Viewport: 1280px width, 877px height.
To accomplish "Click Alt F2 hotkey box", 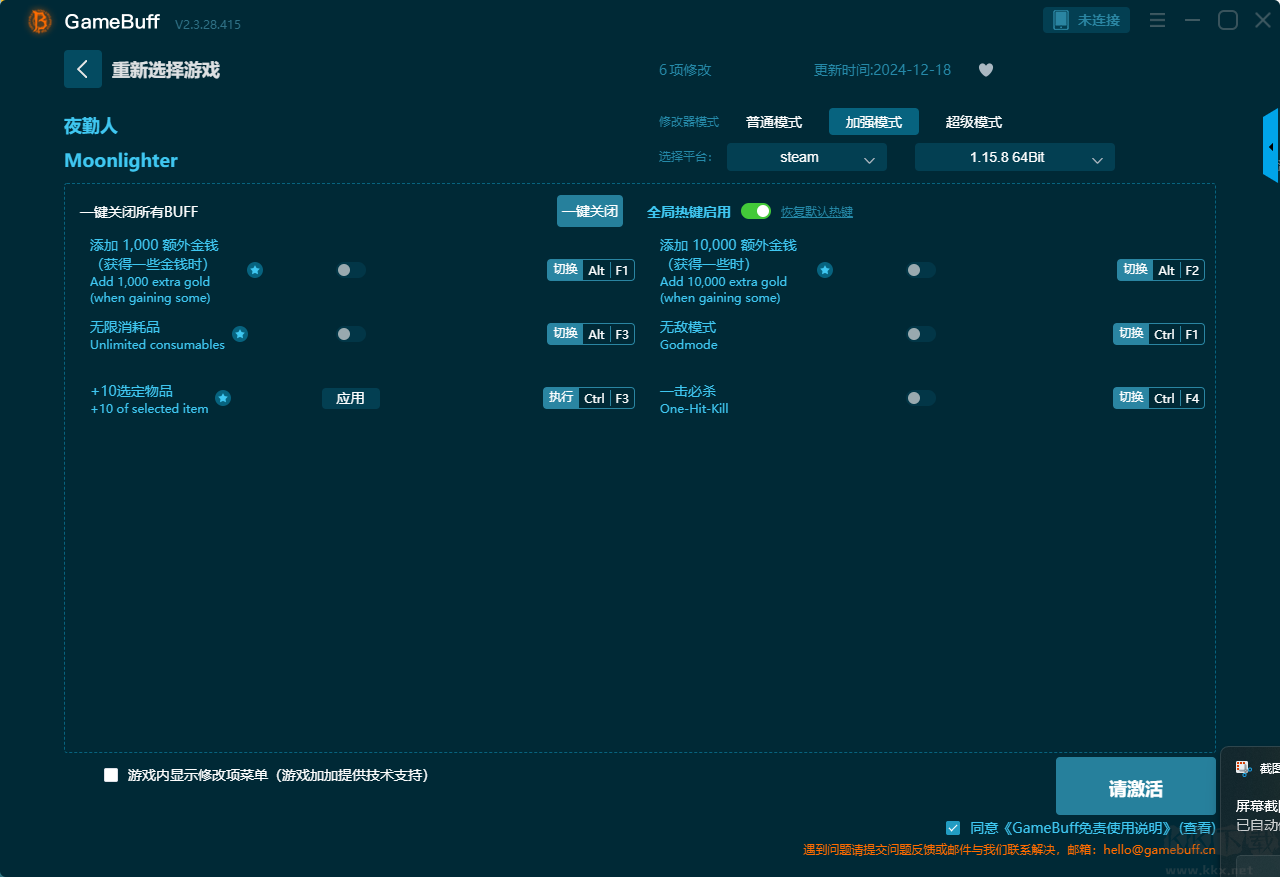I will (1161, 270).
